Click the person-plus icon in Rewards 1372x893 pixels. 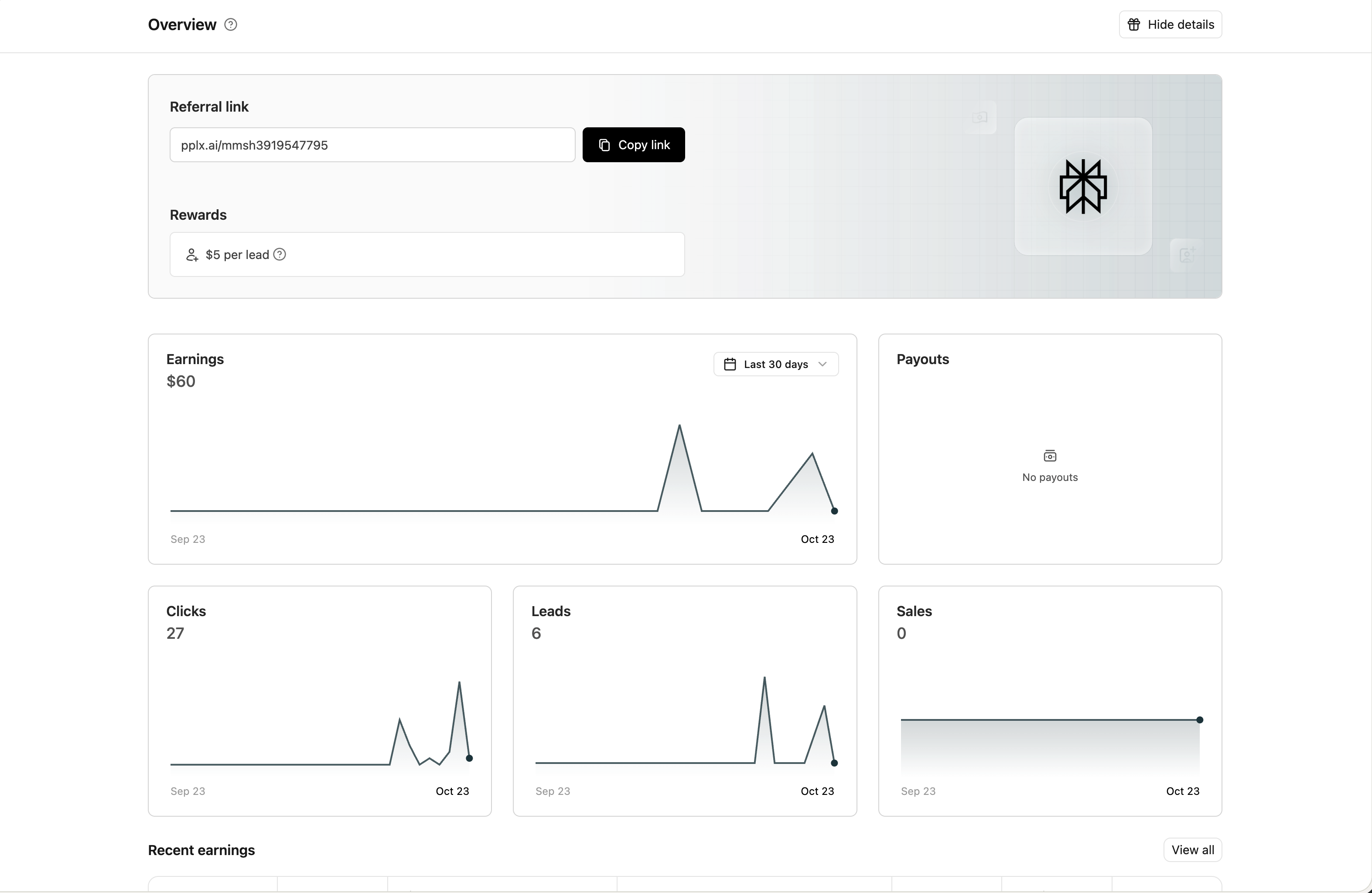point(192,255)
